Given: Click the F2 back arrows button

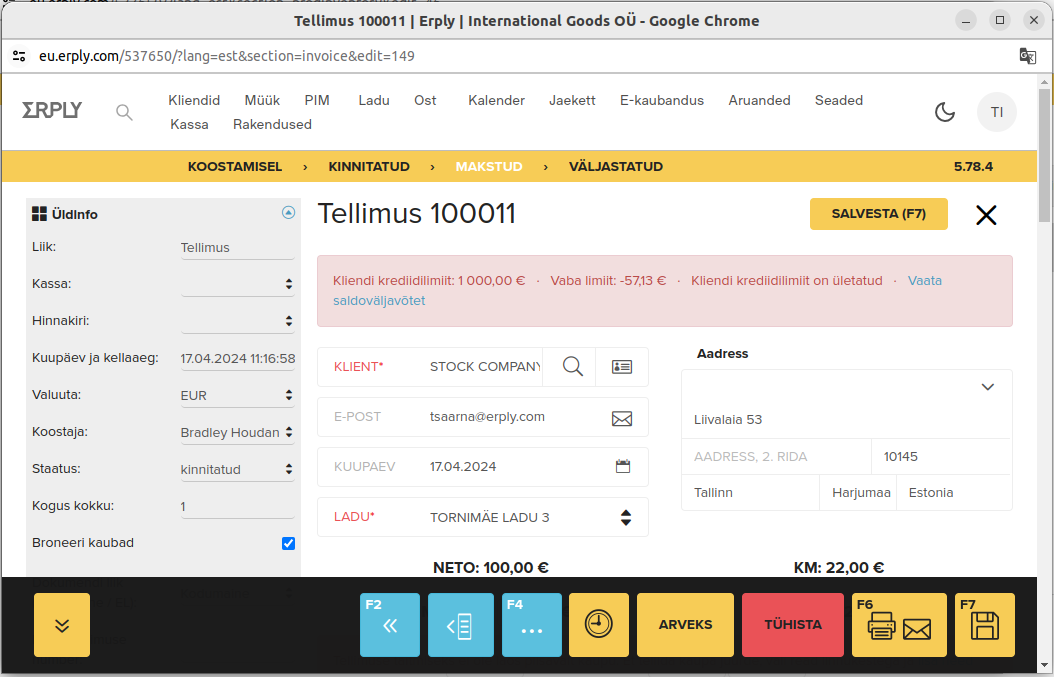Looking at the screenshot, I should [x=390, y=625].
